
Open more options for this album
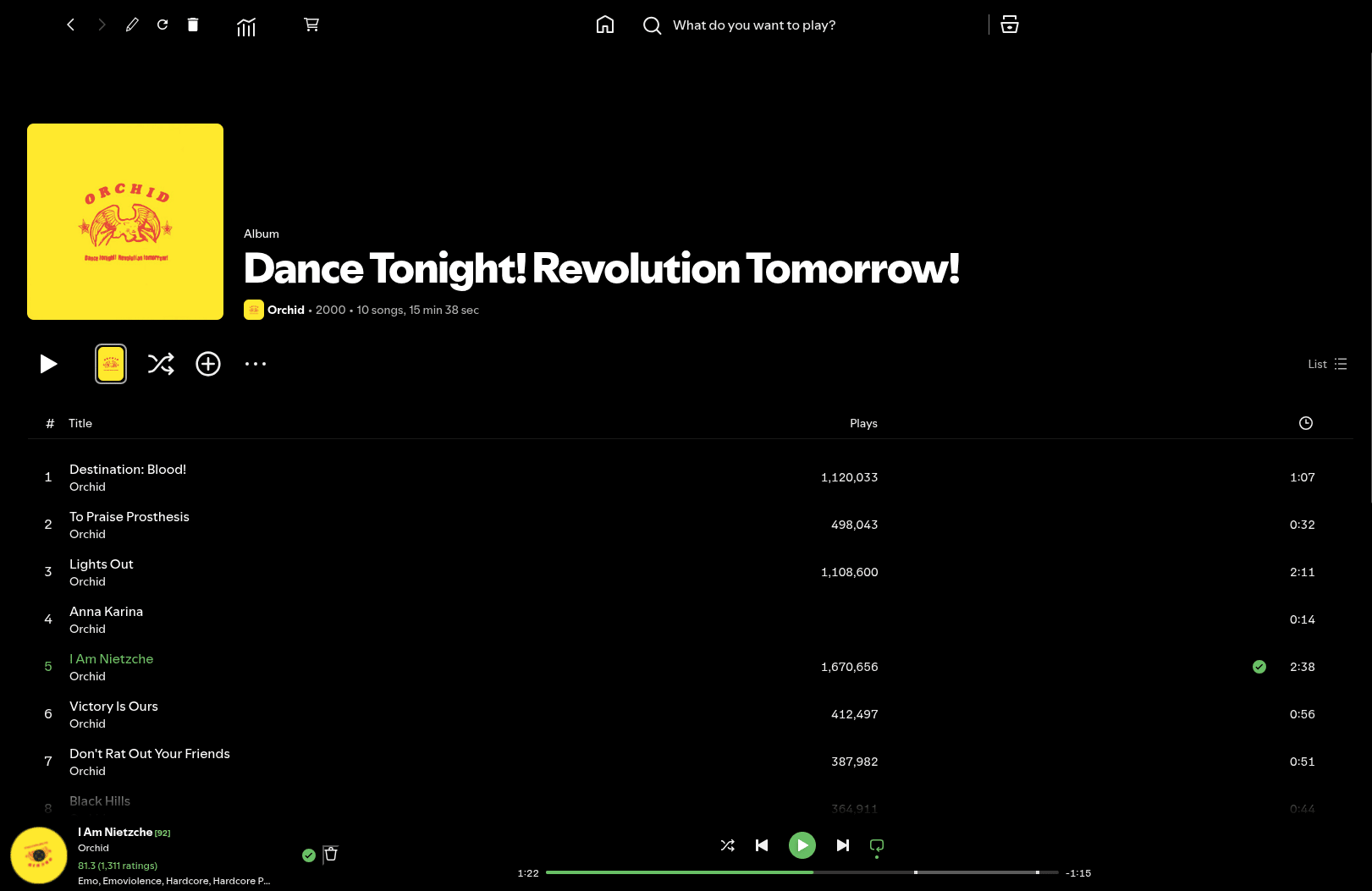(x=256, y=364)
